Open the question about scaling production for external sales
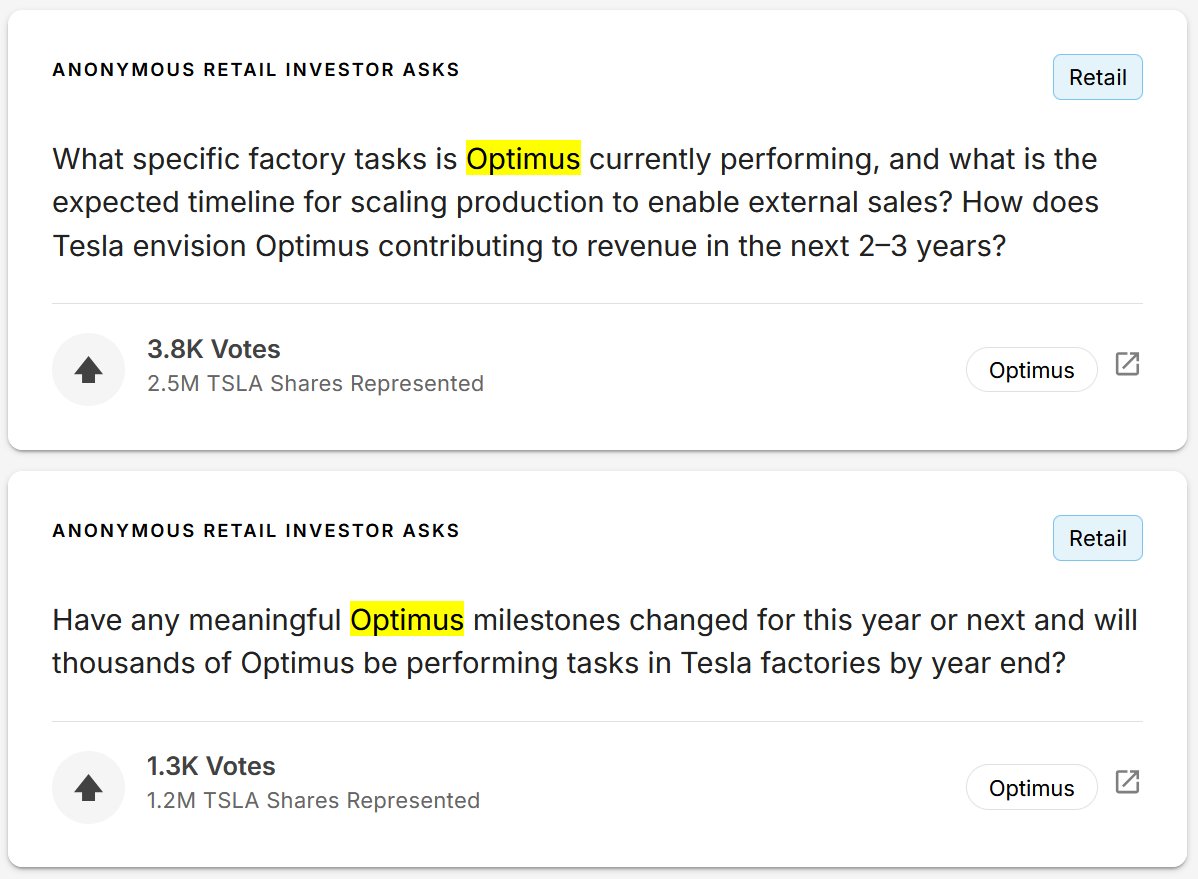 pos(575,203)
